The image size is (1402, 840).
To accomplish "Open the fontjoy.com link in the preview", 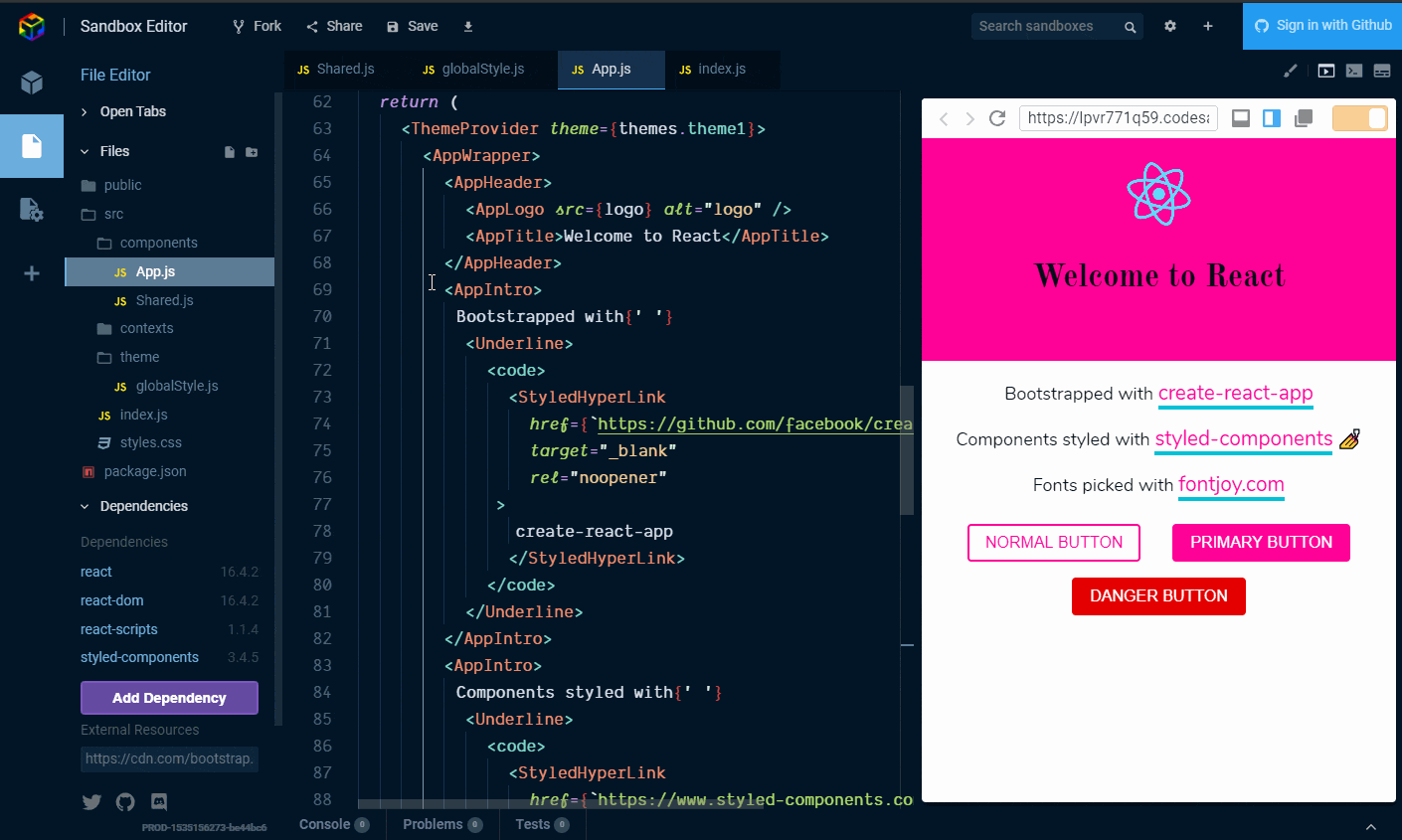I will 1231,485.
